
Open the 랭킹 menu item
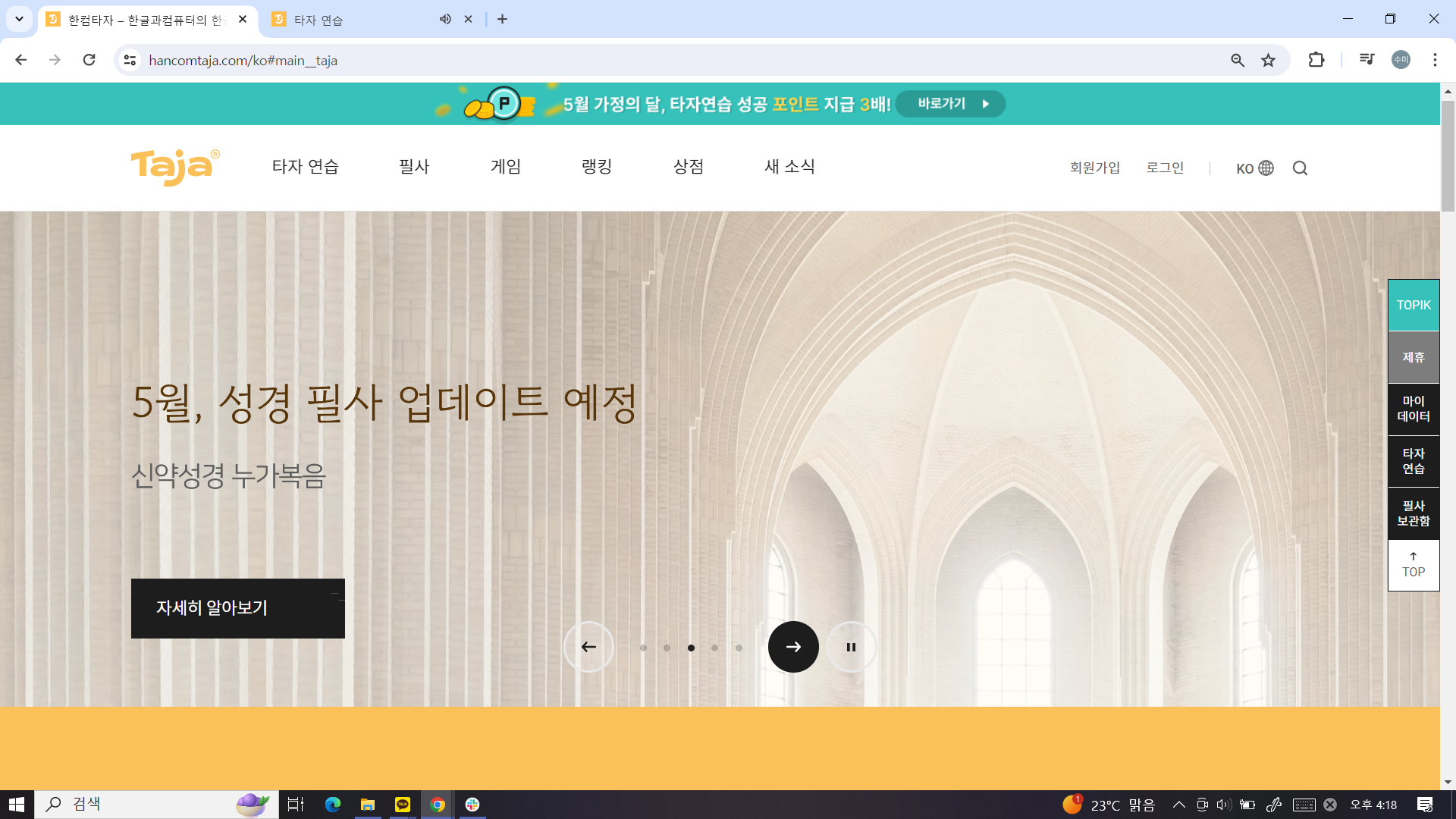[x=597, y=167]
